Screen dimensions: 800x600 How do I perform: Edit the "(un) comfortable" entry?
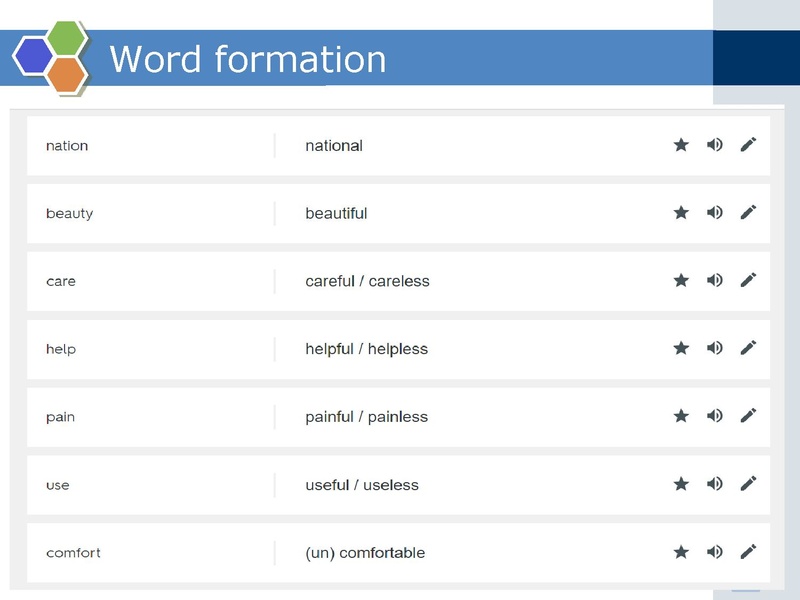746,552
